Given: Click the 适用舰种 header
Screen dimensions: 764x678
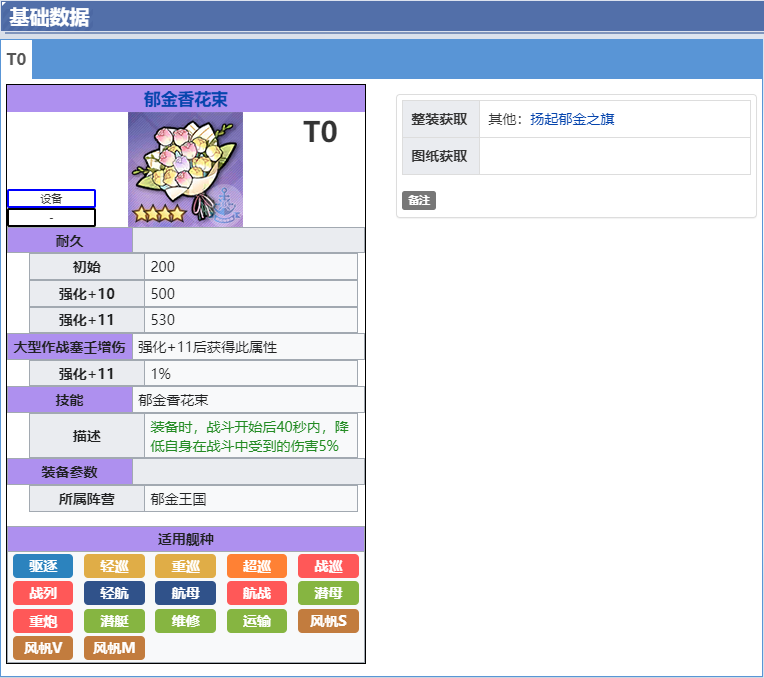Looking at the screenshot, I should 186,539.
